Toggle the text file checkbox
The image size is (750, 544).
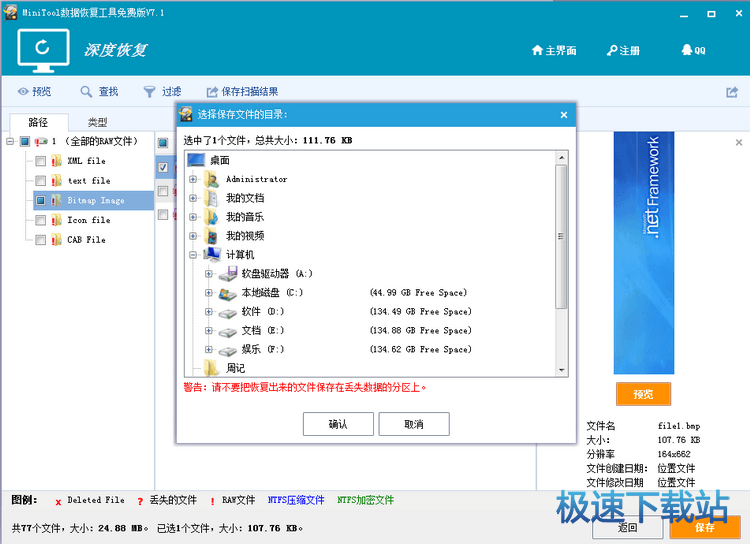click(41, 180)
